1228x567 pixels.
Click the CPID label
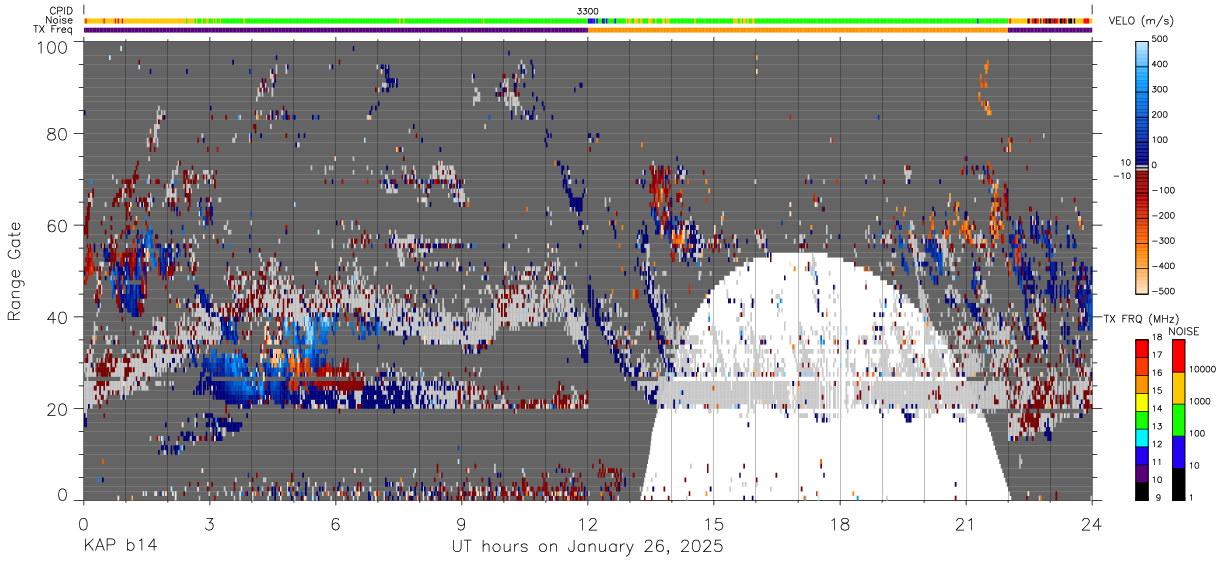(59, 11)
